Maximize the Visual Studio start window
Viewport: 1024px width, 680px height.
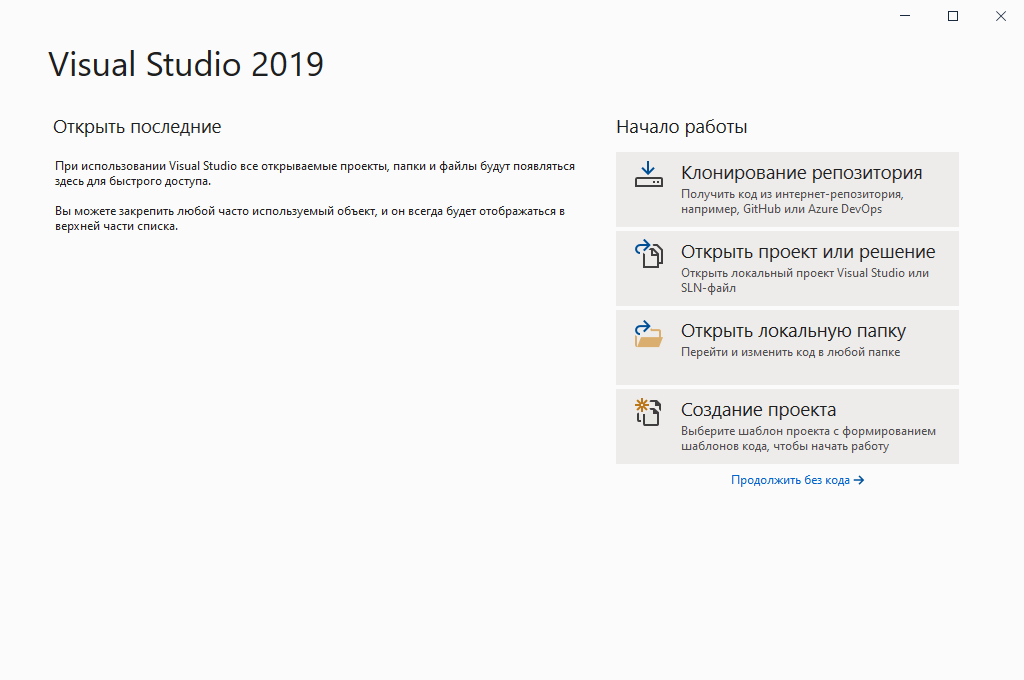[953, 16]
